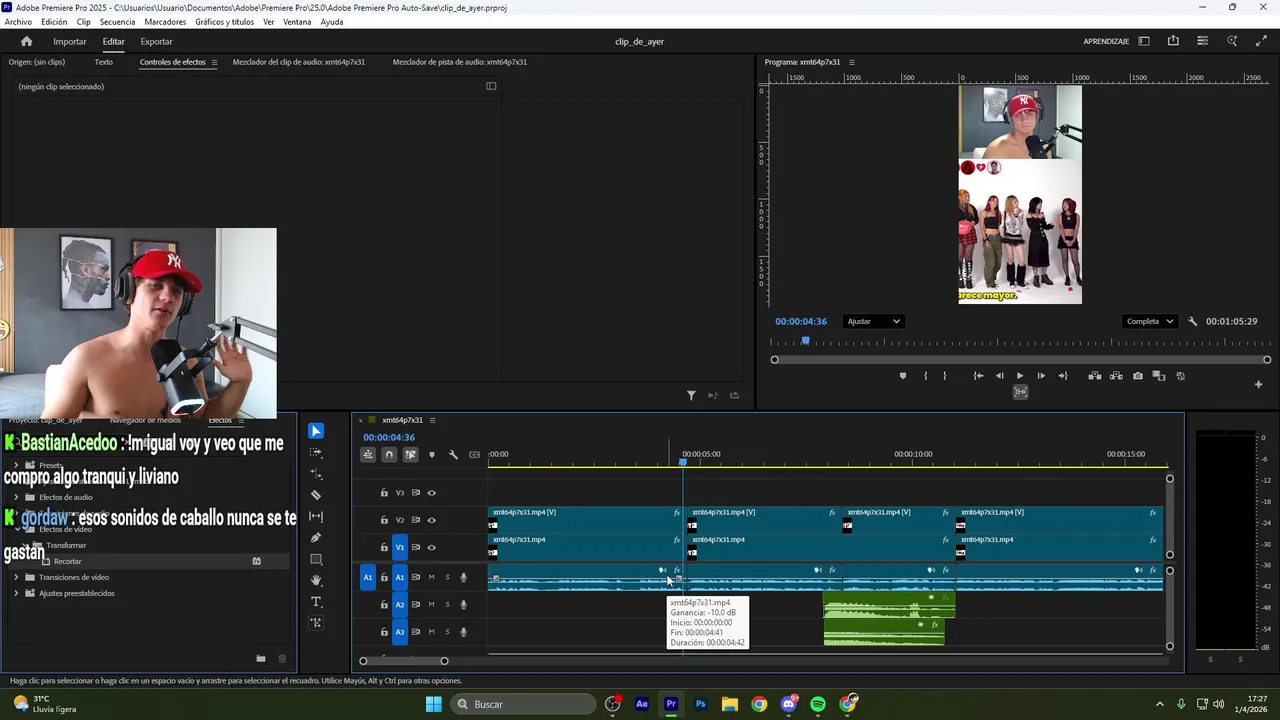The image size is (1280, 720).
Task: Toggle visibility eye of track V3
Action: coord(432,493)
